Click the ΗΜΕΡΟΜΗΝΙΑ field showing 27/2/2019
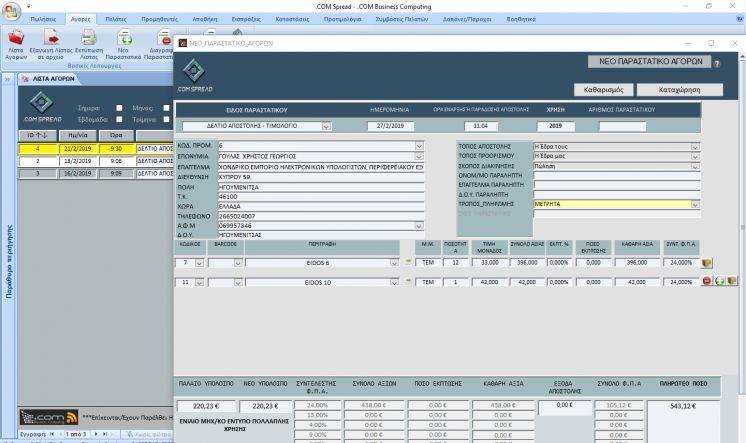Viewport: 746px width, 443px height. (390, 126)
